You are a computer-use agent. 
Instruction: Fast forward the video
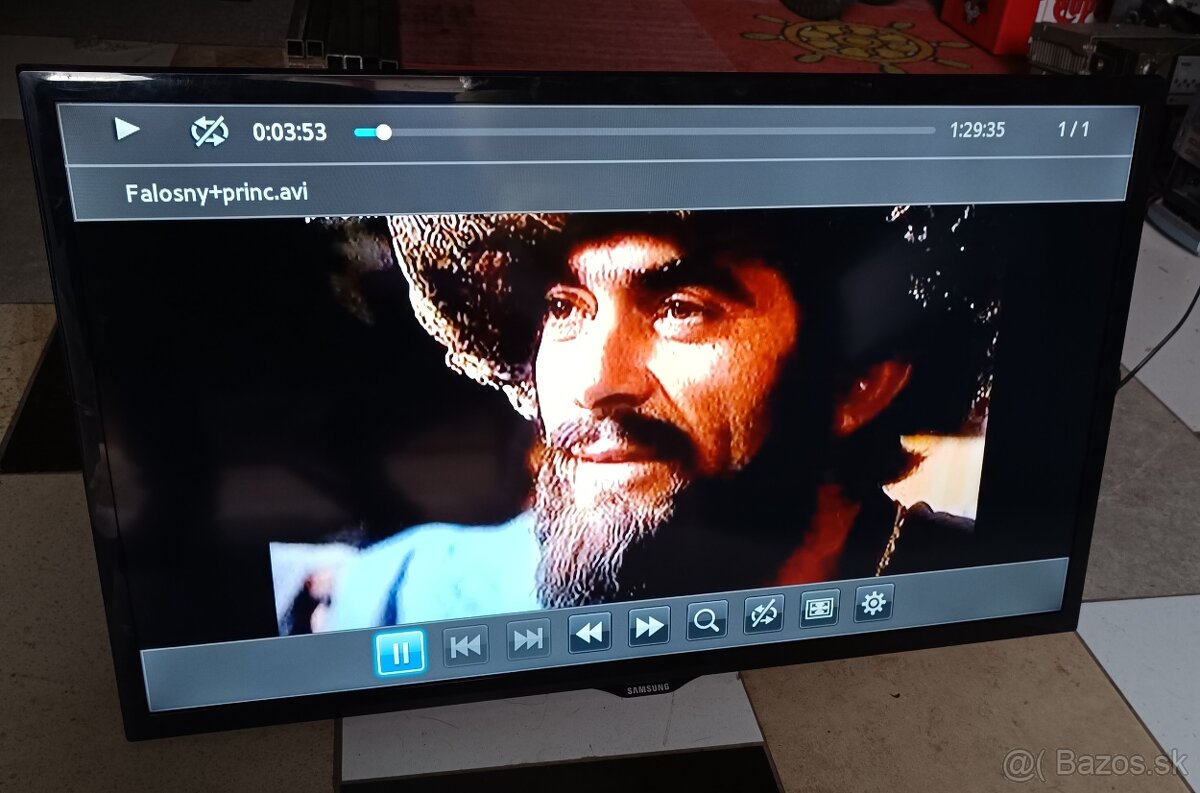[x=649, y=627]
